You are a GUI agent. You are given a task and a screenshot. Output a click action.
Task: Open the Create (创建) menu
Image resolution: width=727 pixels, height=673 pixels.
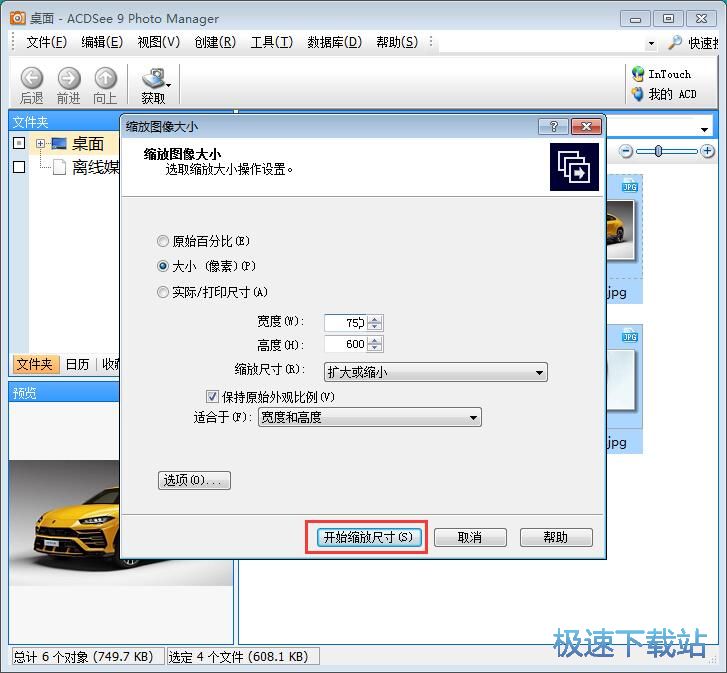pos(215,42)
